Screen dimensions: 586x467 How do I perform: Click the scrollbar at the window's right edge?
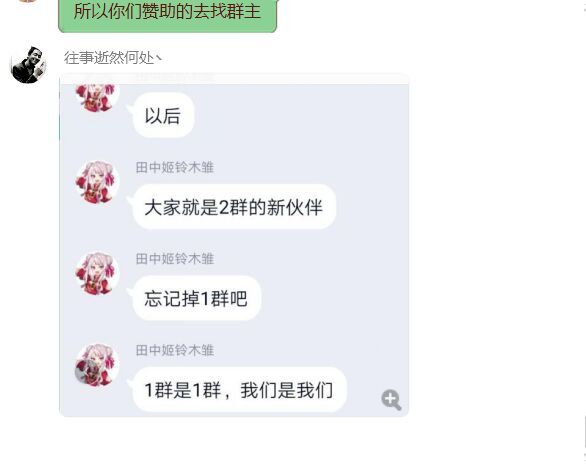point(584,433)
